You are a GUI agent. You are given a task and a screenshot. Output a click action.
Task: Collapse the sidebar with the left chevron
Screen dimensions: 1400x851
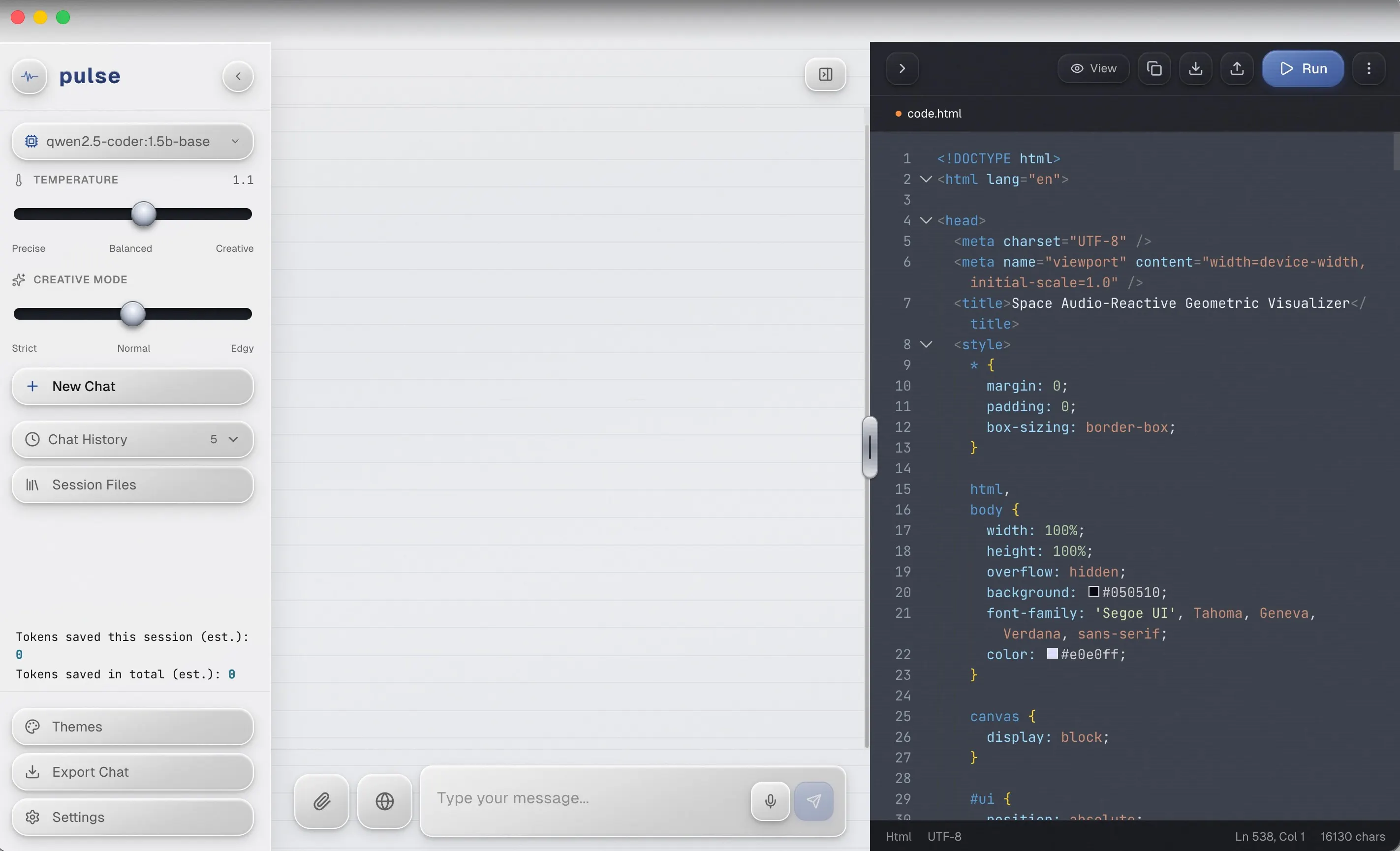(238, 76)
